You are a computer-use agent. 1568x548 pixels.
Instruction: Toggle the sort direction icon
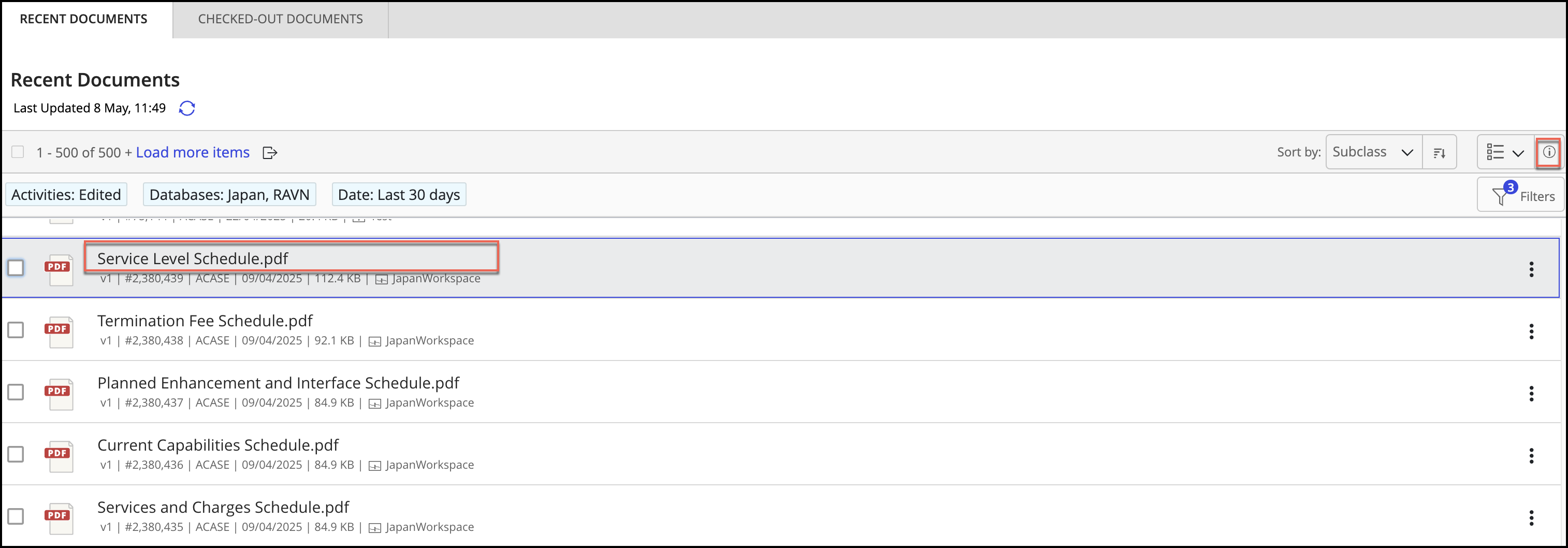point(1439,153)
